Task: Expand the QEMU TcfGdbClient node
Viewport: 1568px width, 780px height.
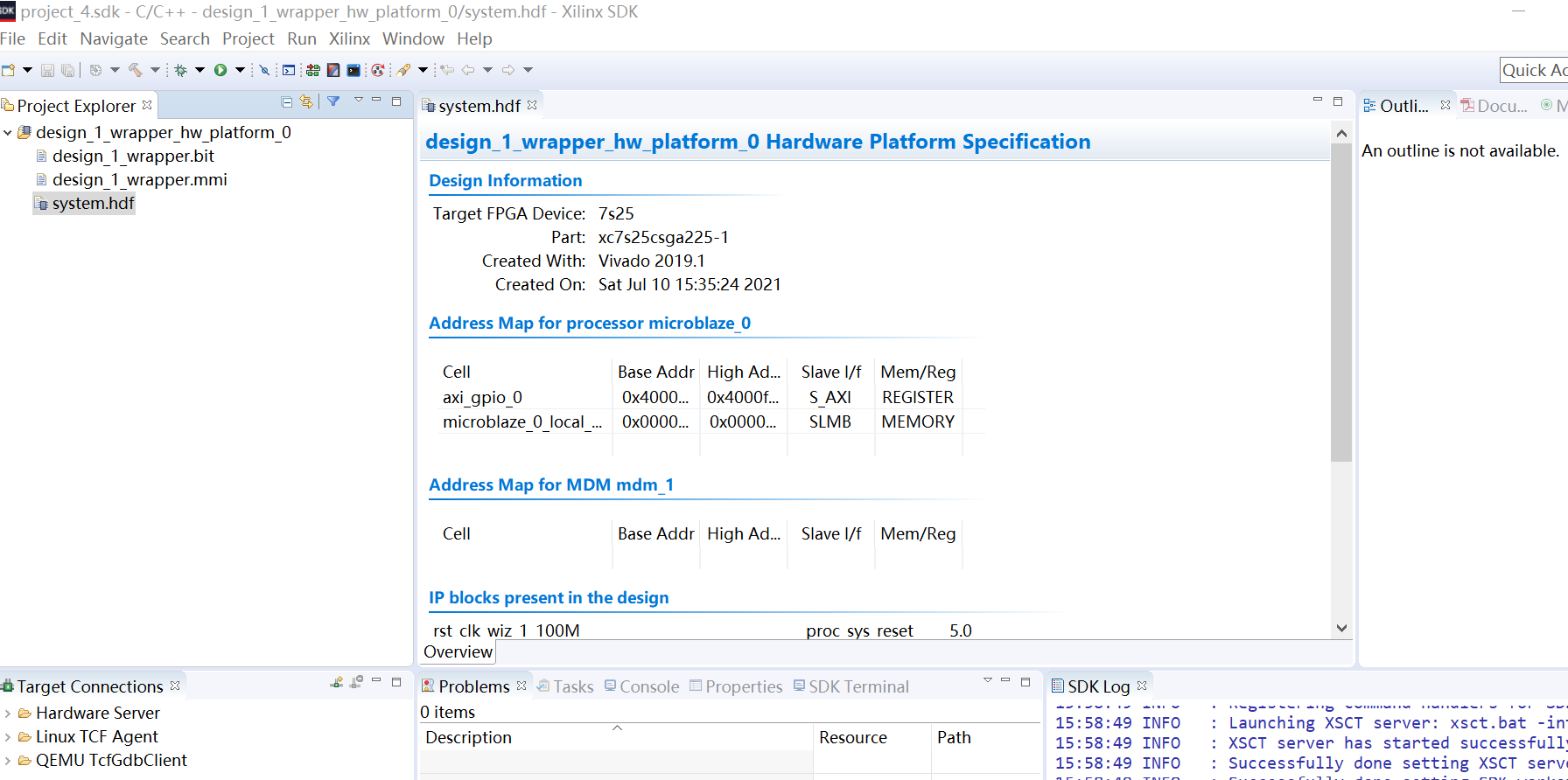Action: (x=8, y=761)
